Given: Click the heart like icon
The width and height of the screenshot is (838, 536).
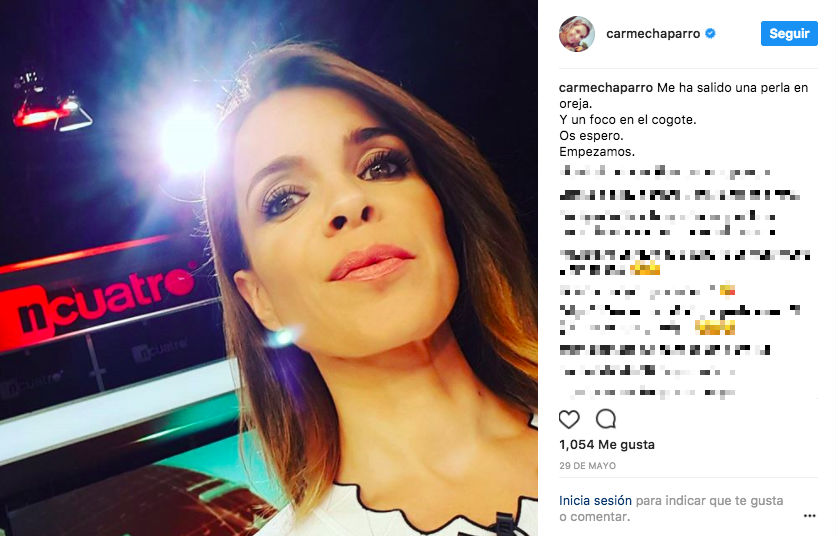Looking at the screenshot, I should coord(569,420).
